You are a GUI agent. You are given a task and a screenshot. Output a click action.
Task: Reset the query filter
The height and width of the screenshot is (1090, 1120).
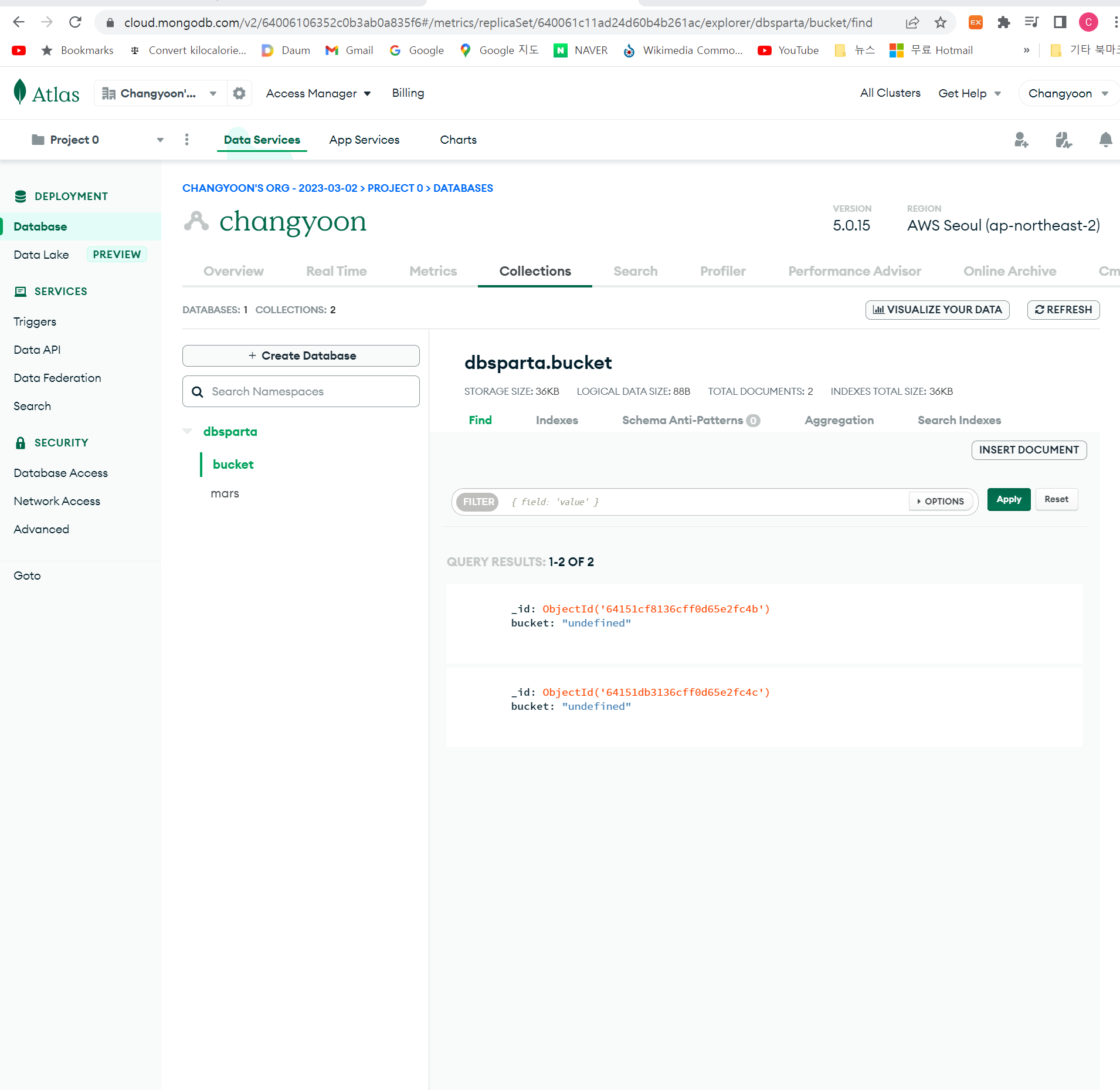(x=1057, y=499)
